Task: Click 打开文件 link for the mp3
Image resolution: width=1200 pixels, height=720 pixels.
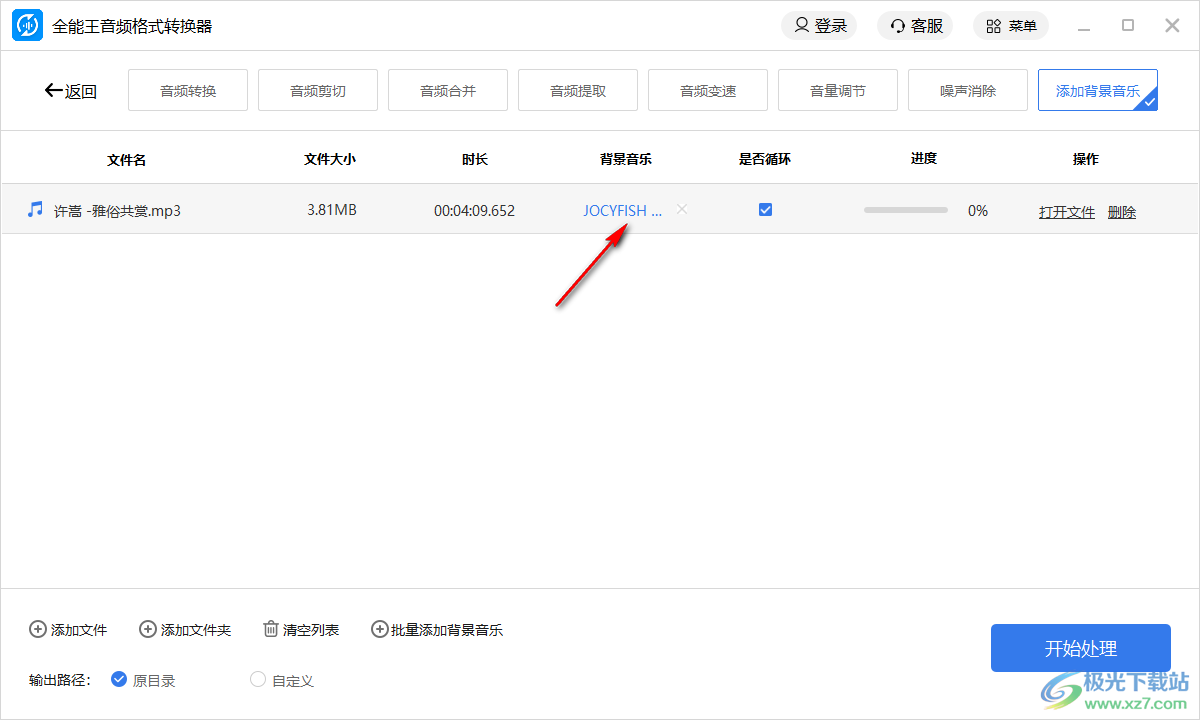Action: (x=1067, y=212)
